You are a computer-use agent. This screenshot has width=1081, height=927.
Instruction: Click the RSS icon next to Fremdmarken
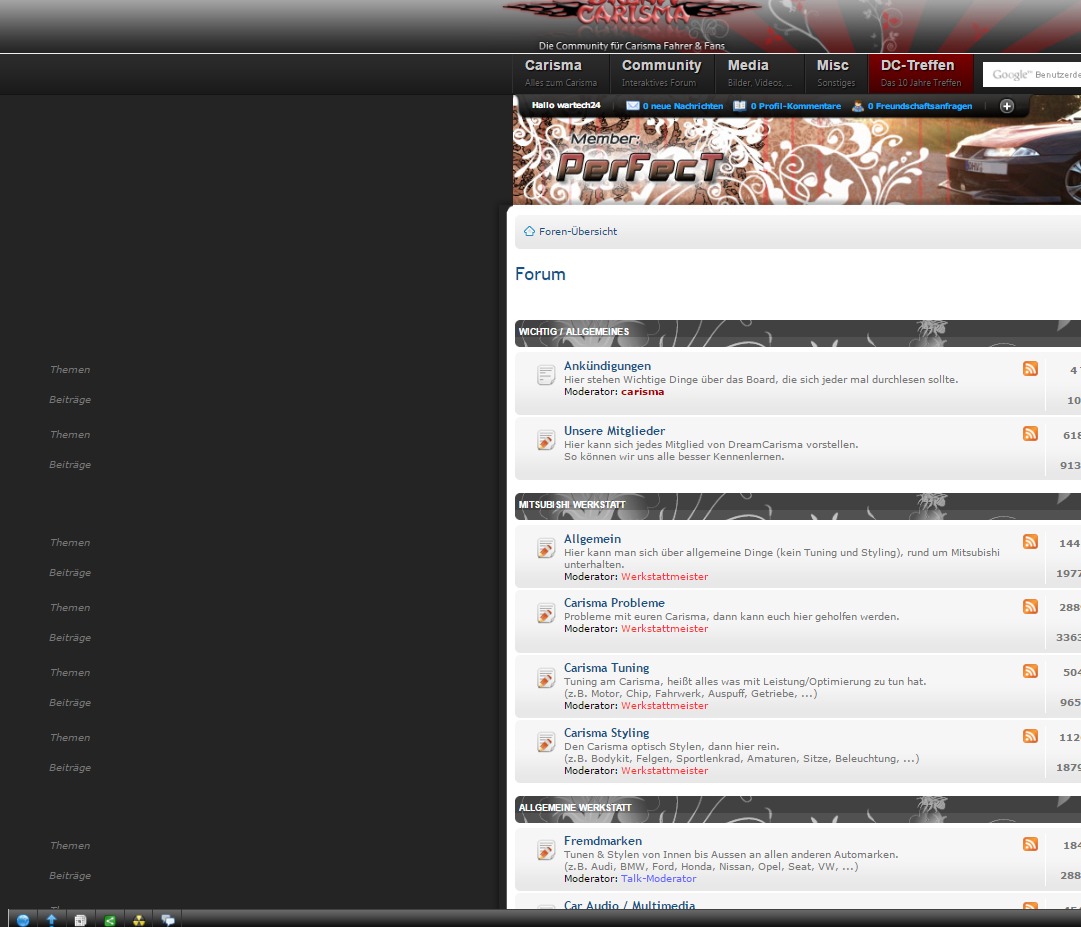pos(1030,844)
